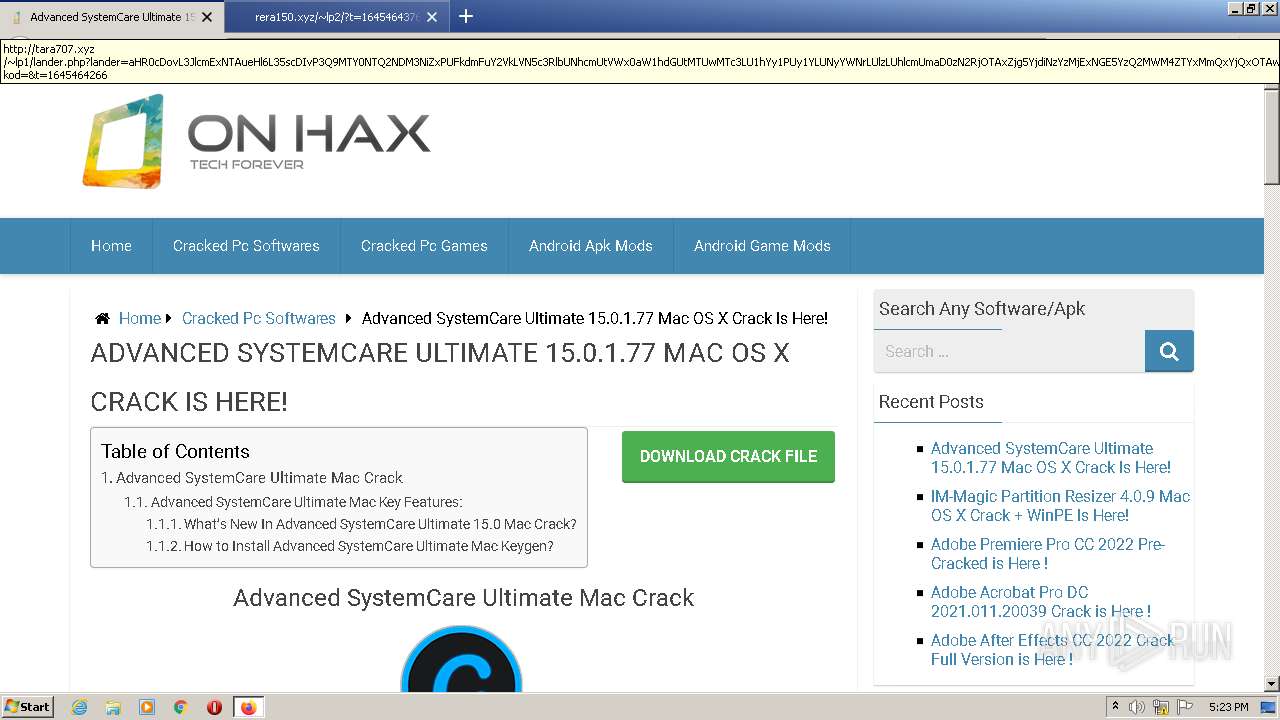1280x720 pixels.
Task: Open Cracked Pc Softwares menu
Action: click(x=246, y=246)
